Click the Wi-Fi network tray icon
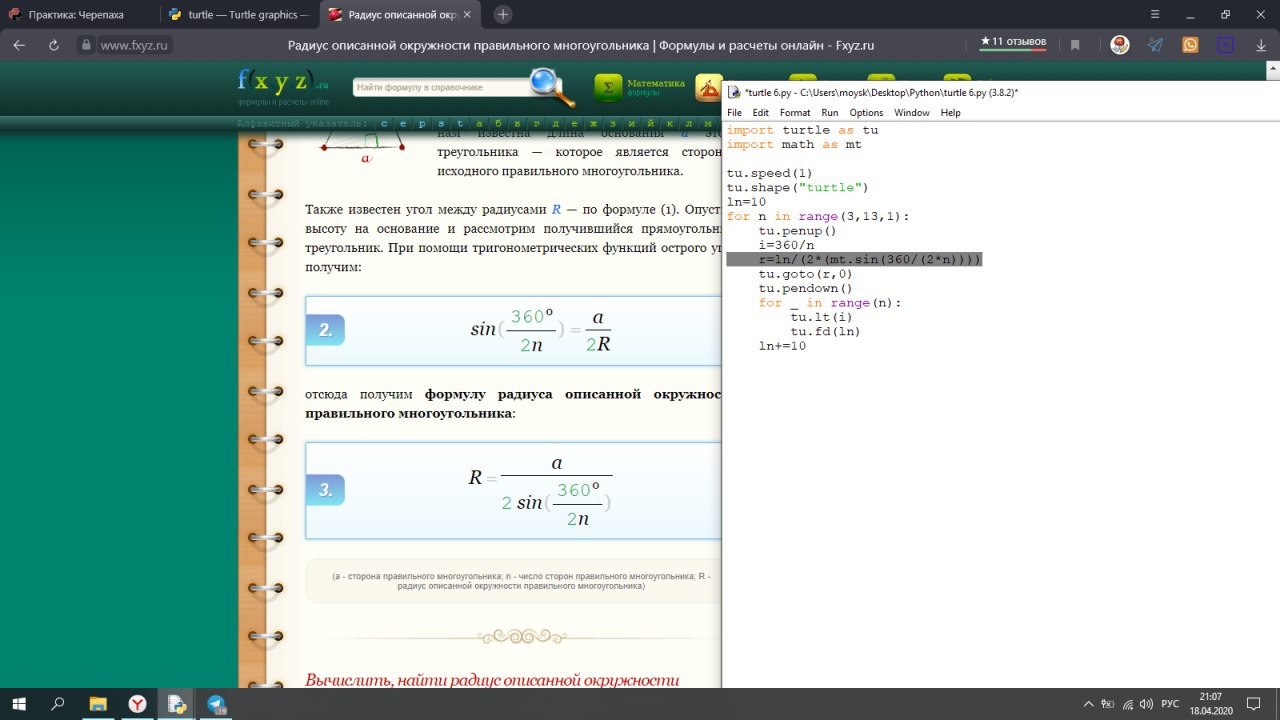Screen dimensions: 1280x720 [1126, 704]
